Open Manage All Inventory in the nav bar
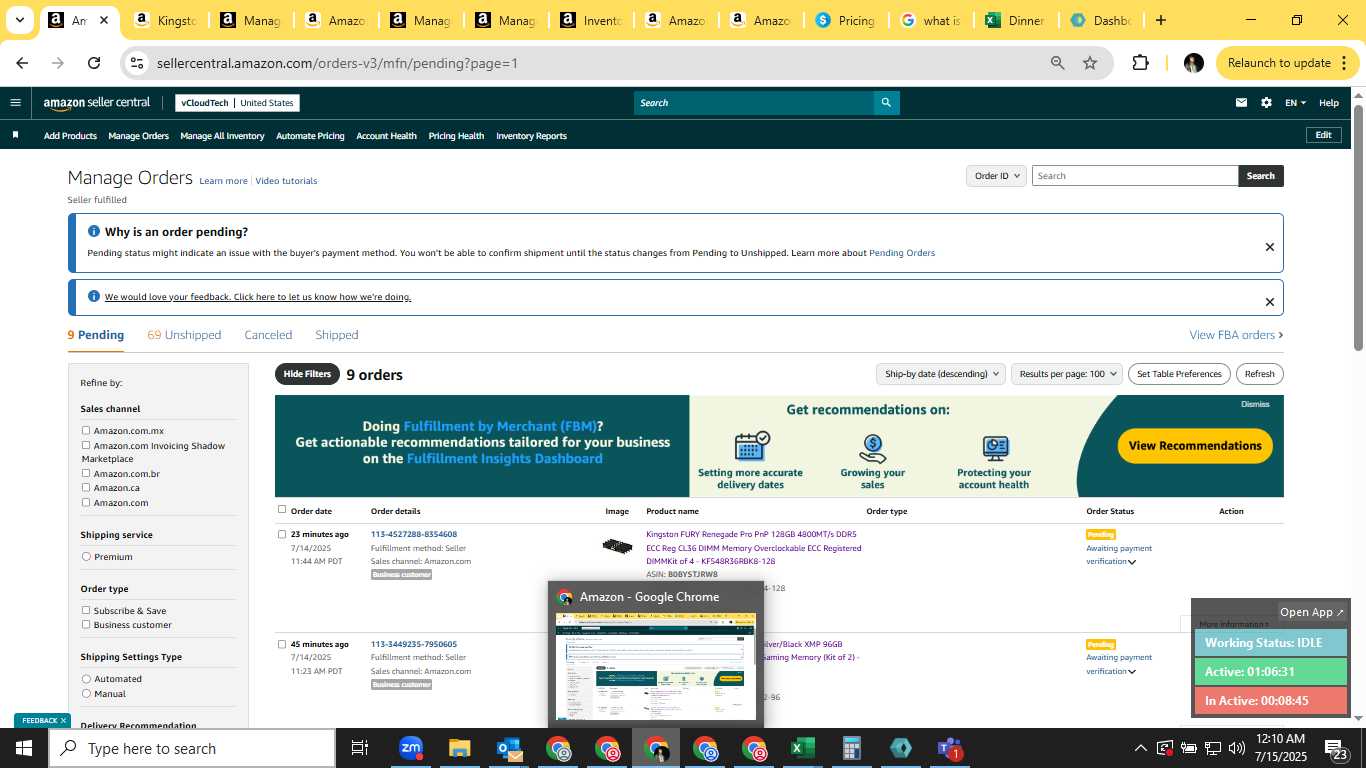Image resolution: width=1366 pixels, height=768 pixels. click(222, 136)
